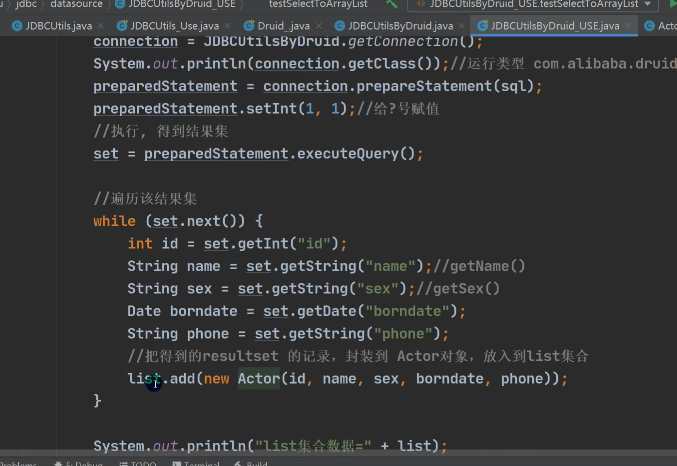The image size is (677, 466).
Task: Click the "phone" string literal
Action: point(403,333)
